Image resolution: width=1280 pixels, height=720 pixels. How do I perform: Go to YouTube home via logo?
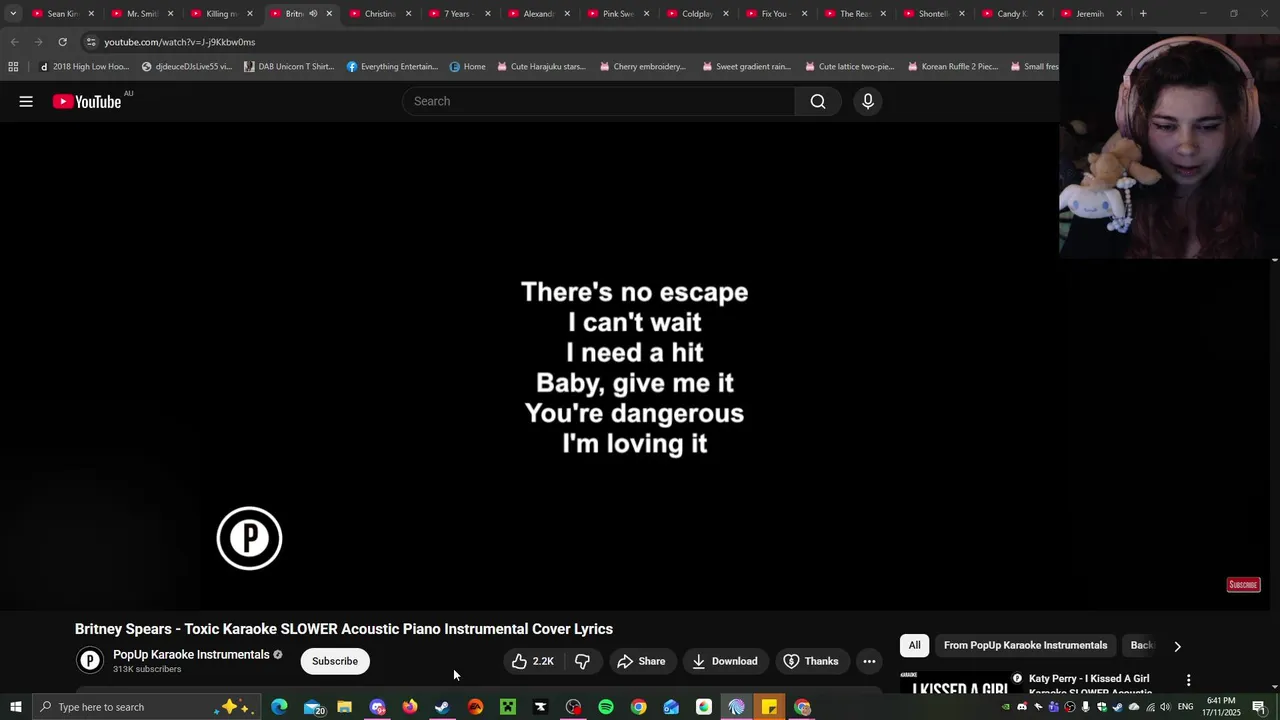click(x=87, y=101)
